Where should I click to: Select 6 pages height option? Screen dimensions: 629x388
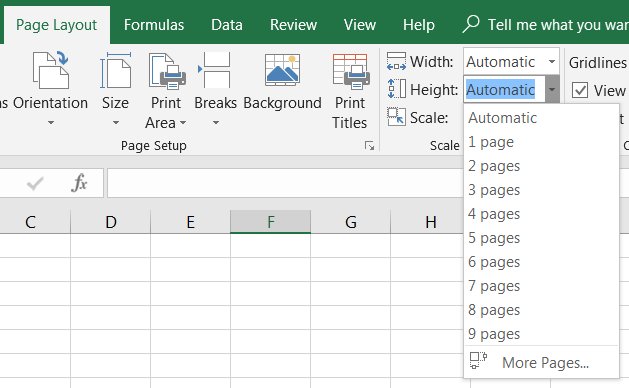pyautogui.click(x=541, y=262)
